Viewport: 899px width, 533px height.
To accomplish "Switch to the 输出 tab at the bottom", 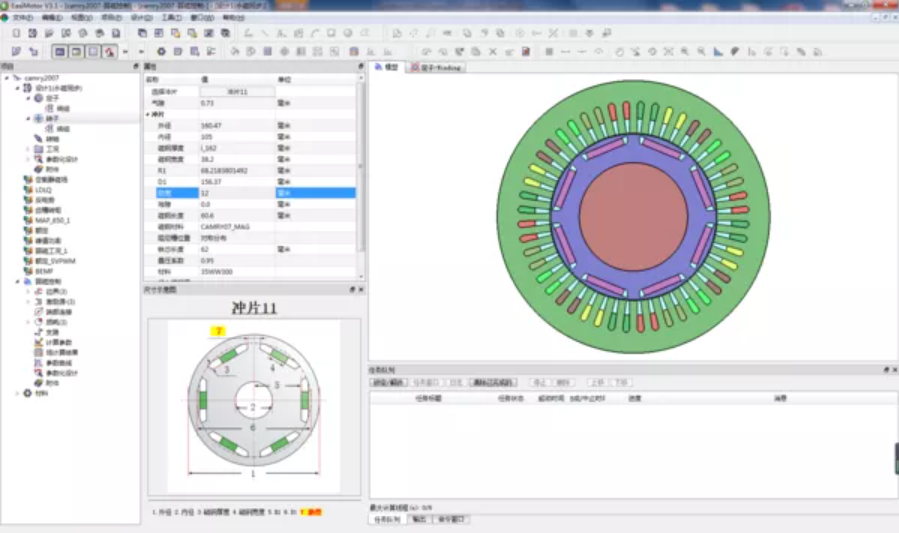I will tap(419, 519).
